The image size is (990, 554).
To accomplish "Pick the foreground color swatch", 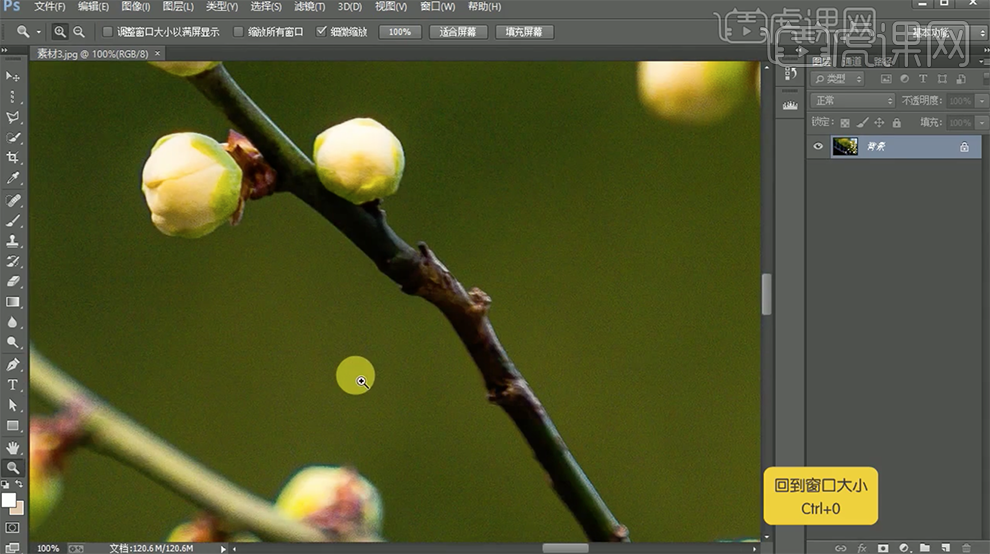I will point(8,500).
